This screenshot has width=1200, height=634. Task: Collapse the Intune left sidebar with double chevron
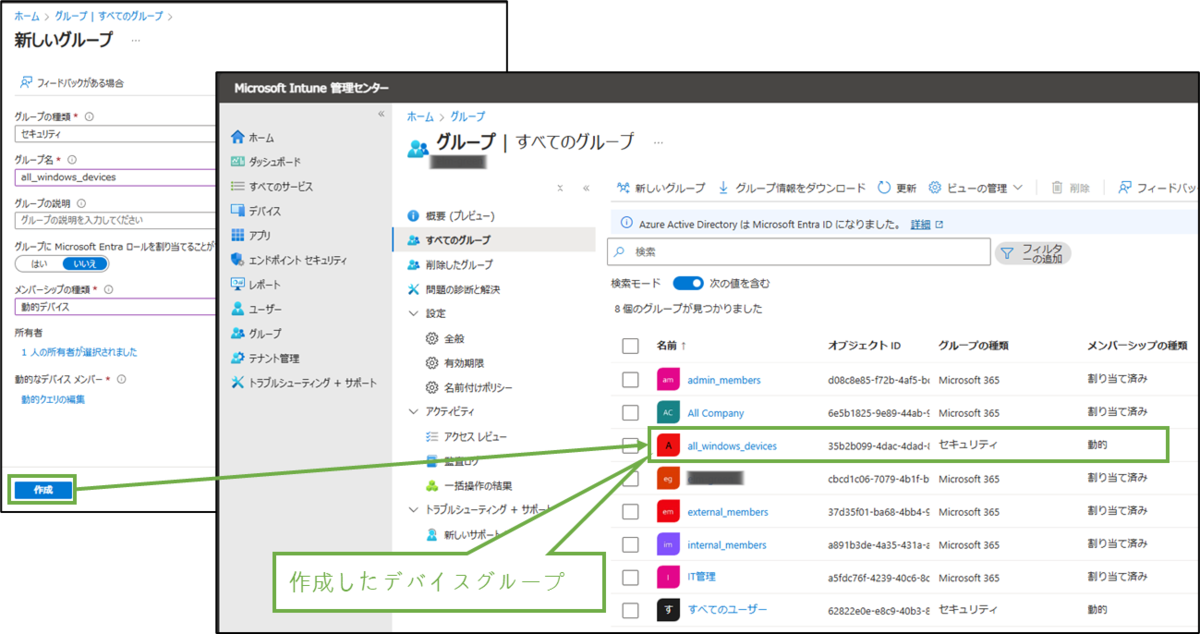(380, 114)
